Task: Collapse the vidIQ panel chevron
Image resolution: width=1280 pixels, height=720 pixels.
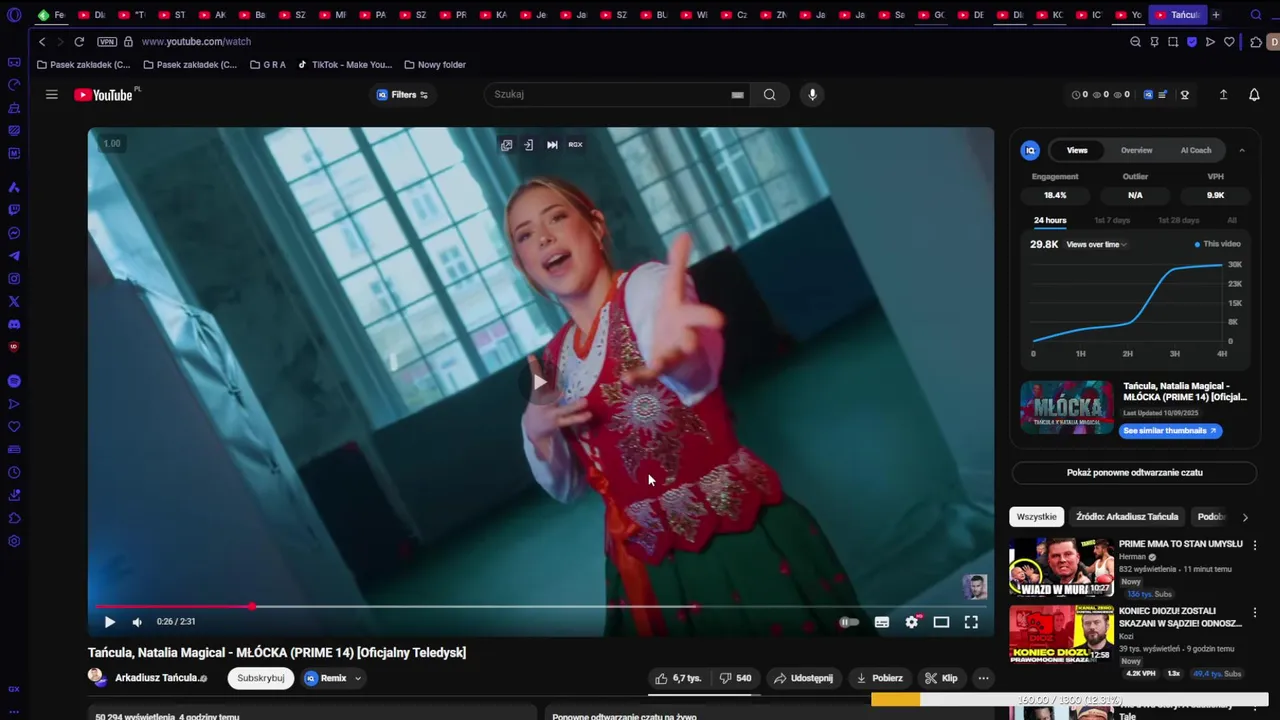Action: click(1242, 150)
